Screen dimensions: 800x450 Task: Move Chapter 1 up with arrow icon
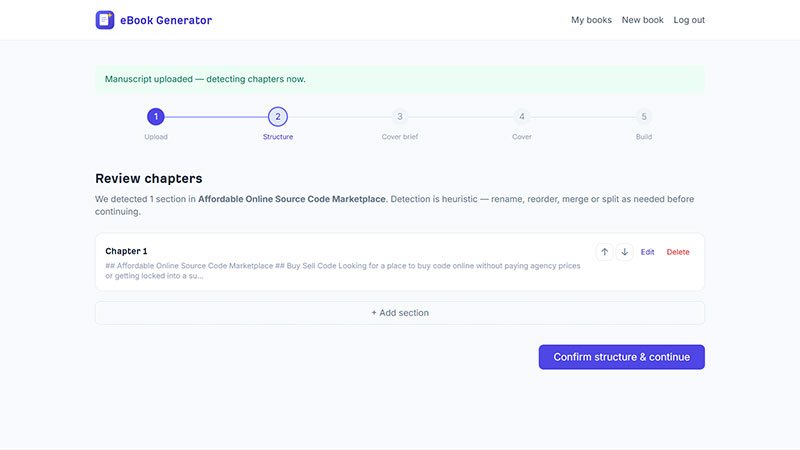click(x=605, y=252)
